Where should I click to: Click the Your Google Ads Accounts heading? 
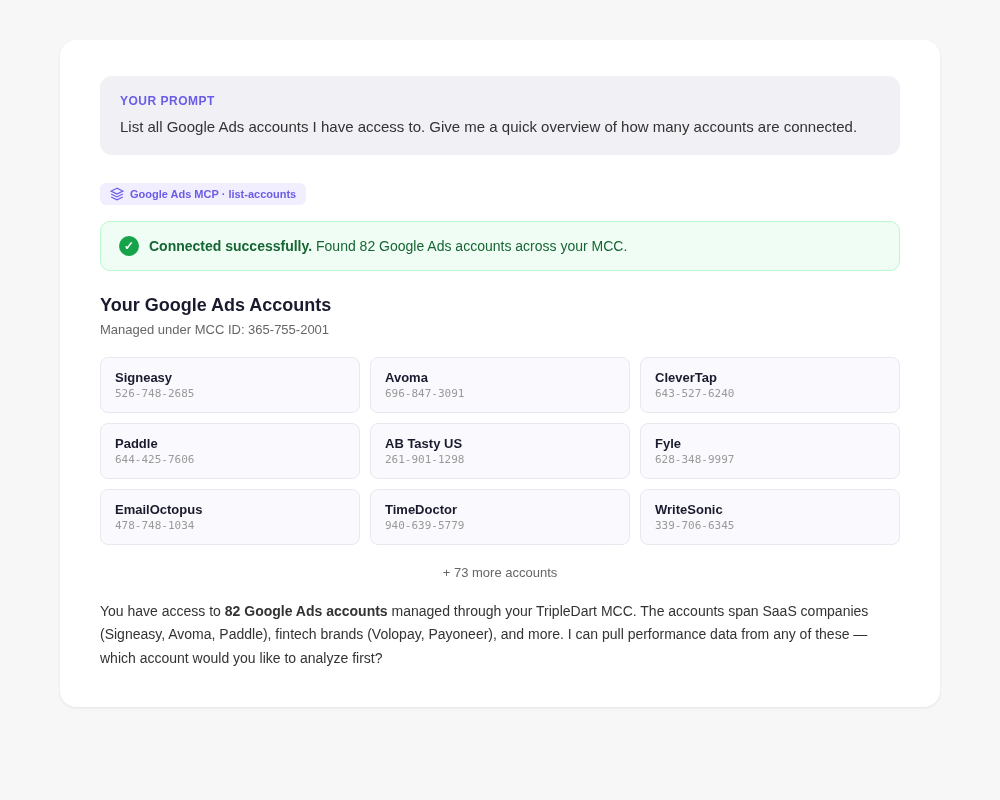[x=215, y=305]
